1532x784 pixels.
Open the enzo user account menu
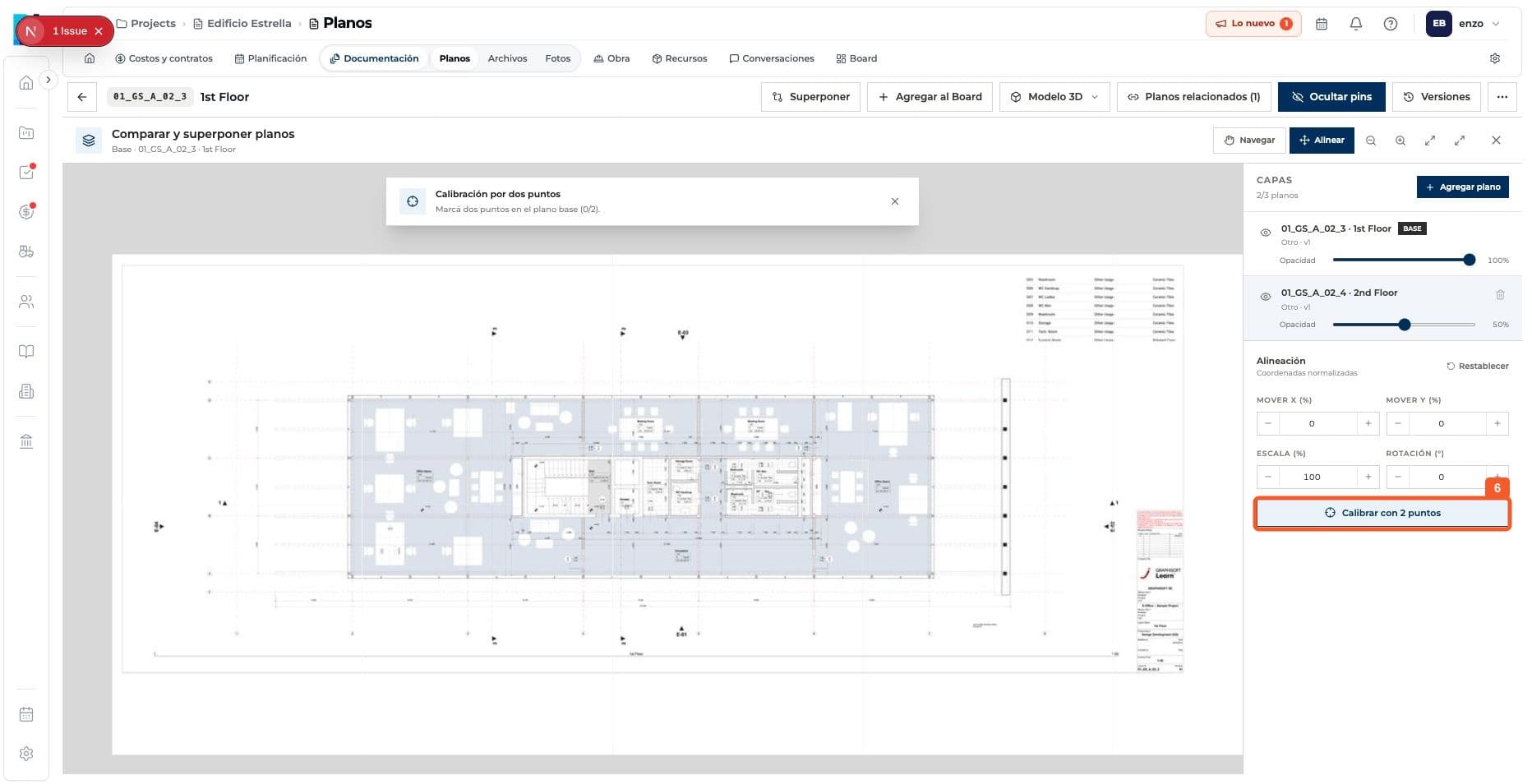pos(1464,24)
